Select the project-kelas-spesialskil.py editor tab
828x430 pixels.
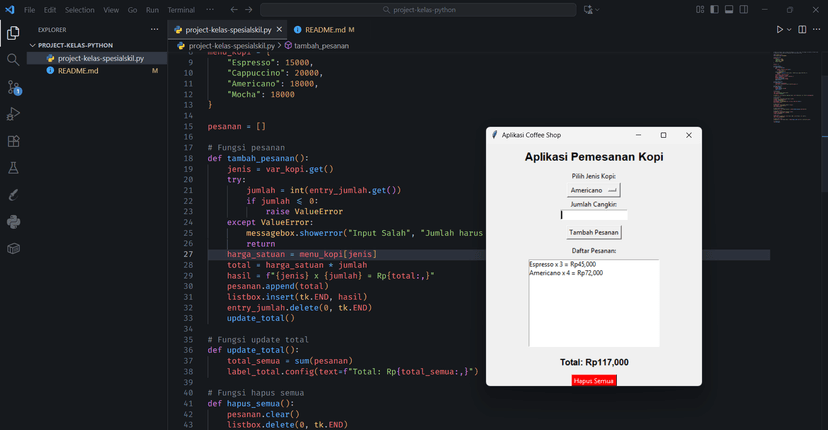(228, 30)
